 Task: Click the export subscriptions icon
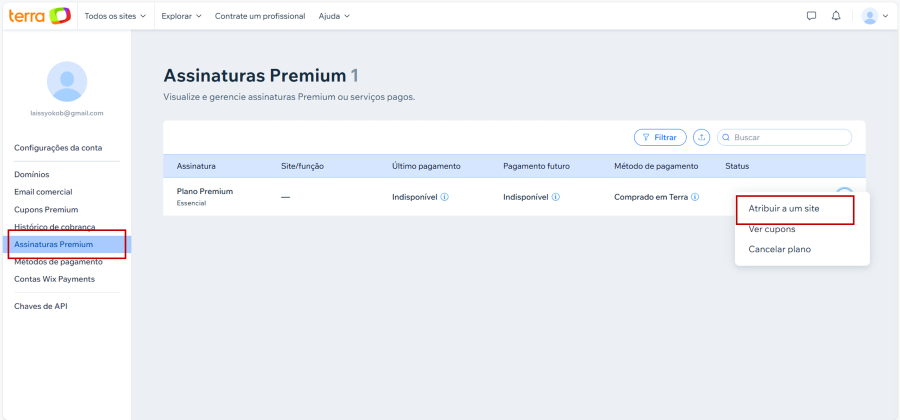coord(701,137)
